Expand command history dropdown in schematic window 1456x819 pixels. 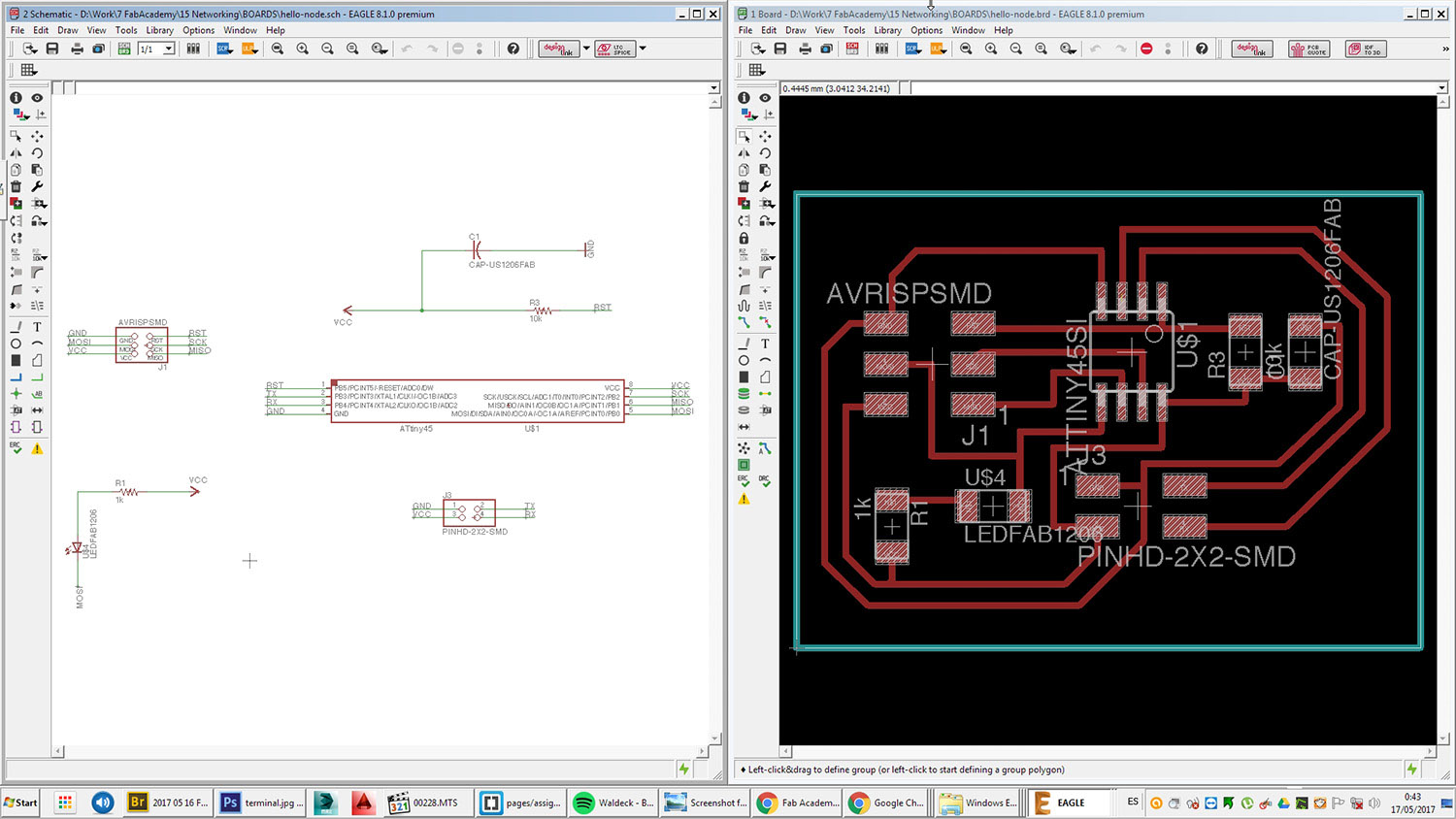[713, 88]
